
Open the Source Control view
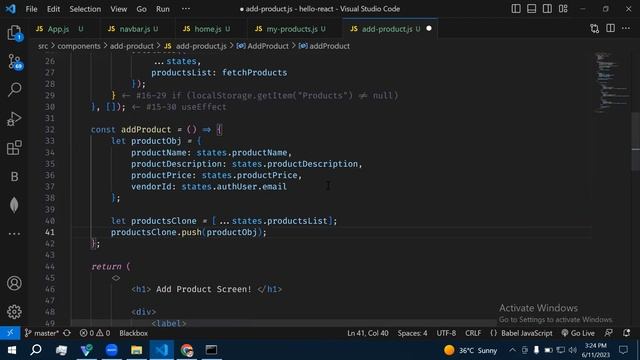click(15, 62)
